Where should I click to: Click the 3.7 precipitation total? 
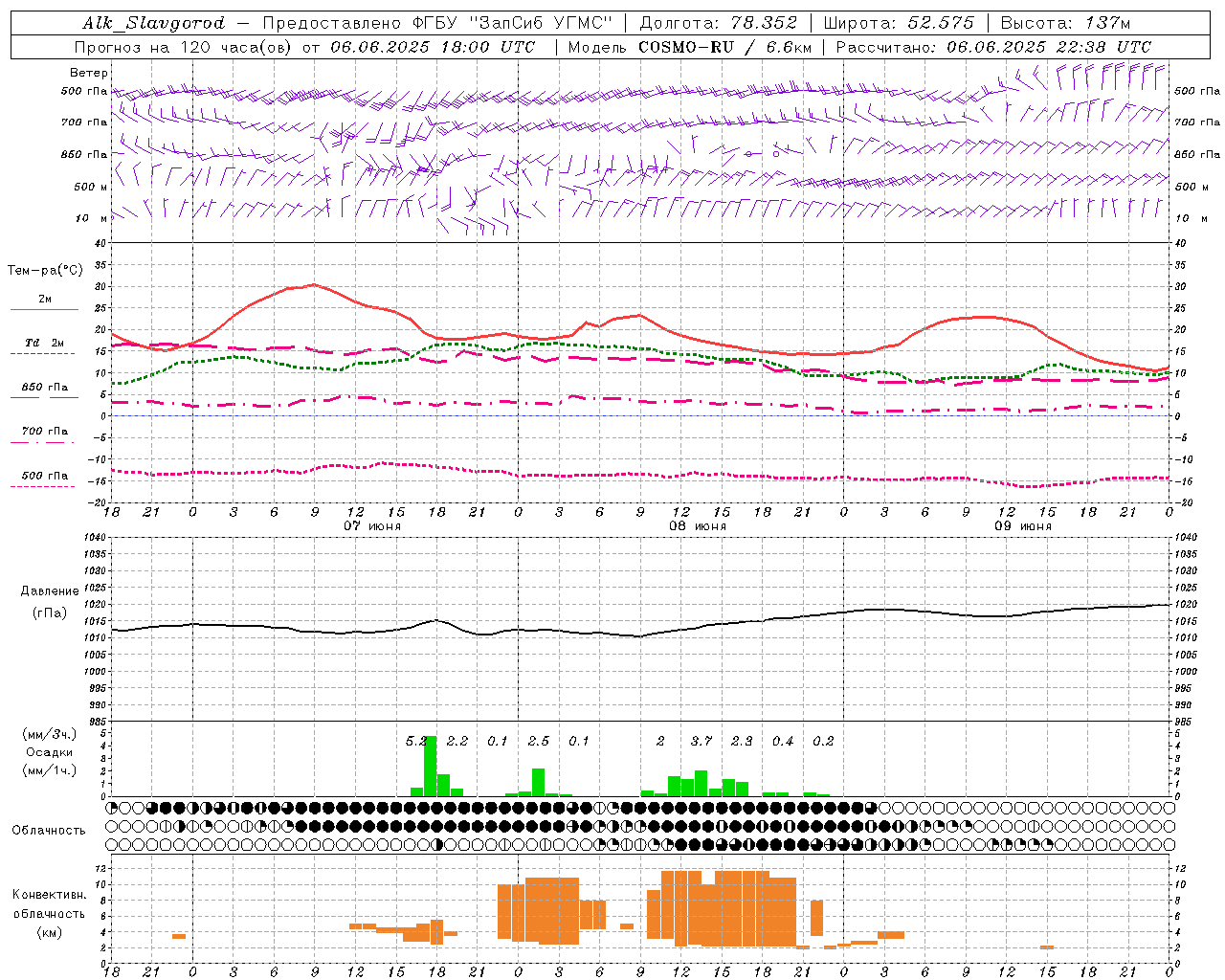(x=702, y=742)
